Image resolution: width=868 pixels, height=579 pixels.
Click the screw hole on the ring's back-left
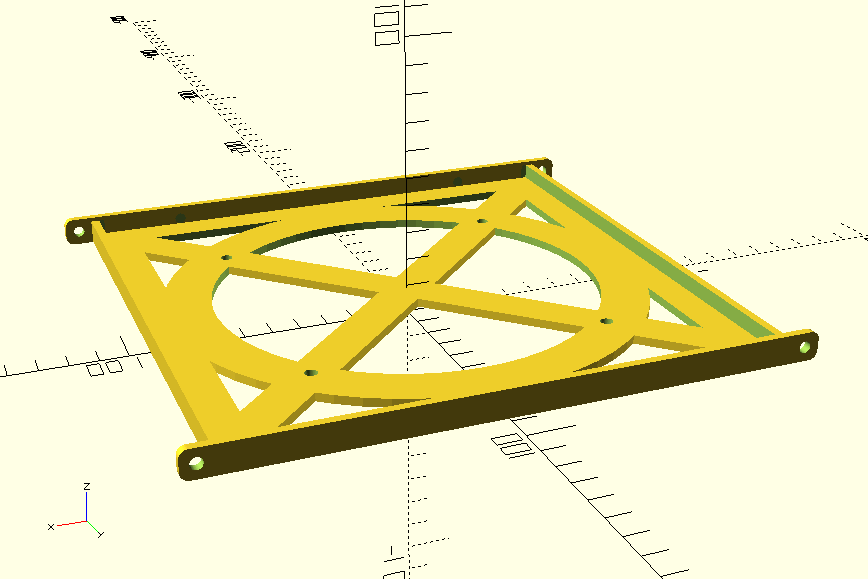coord(226,257)
